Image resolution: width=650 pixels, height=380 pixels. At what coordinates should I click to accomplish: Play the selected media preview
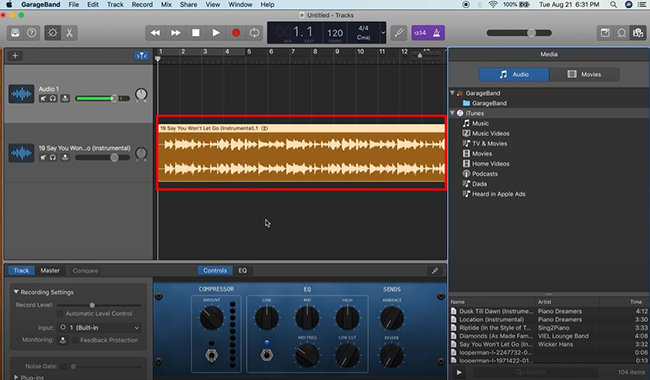point(459,372)
